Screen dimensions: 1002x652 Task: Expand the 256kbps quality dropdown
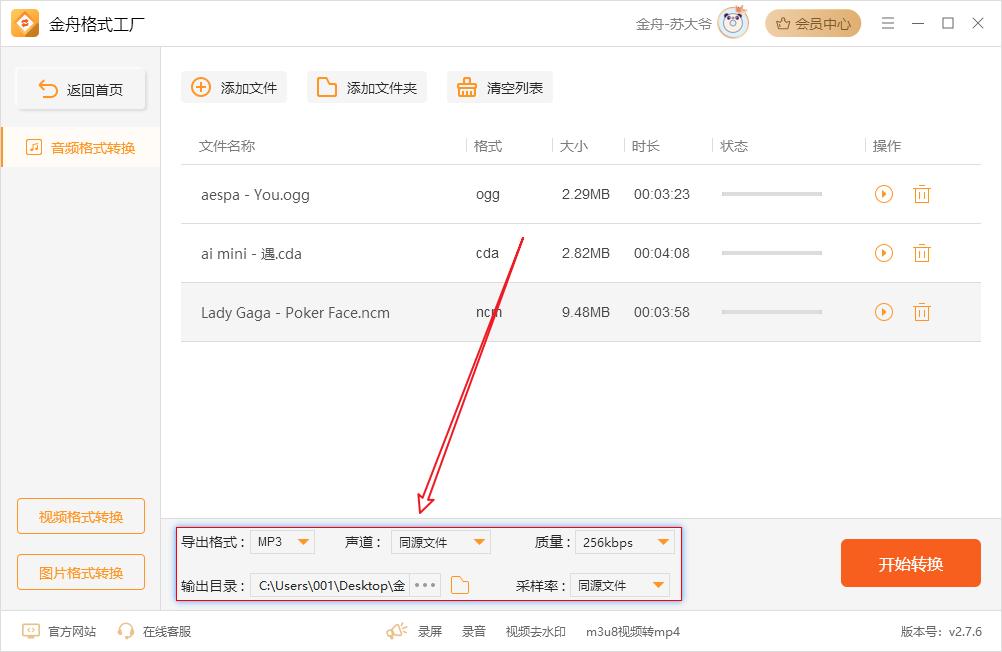[x=624, y=542]
